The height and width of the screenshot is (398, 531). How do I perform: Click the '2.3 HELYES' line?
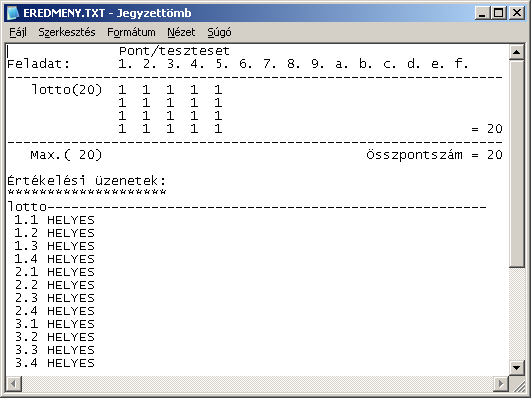tap(54, 298)
